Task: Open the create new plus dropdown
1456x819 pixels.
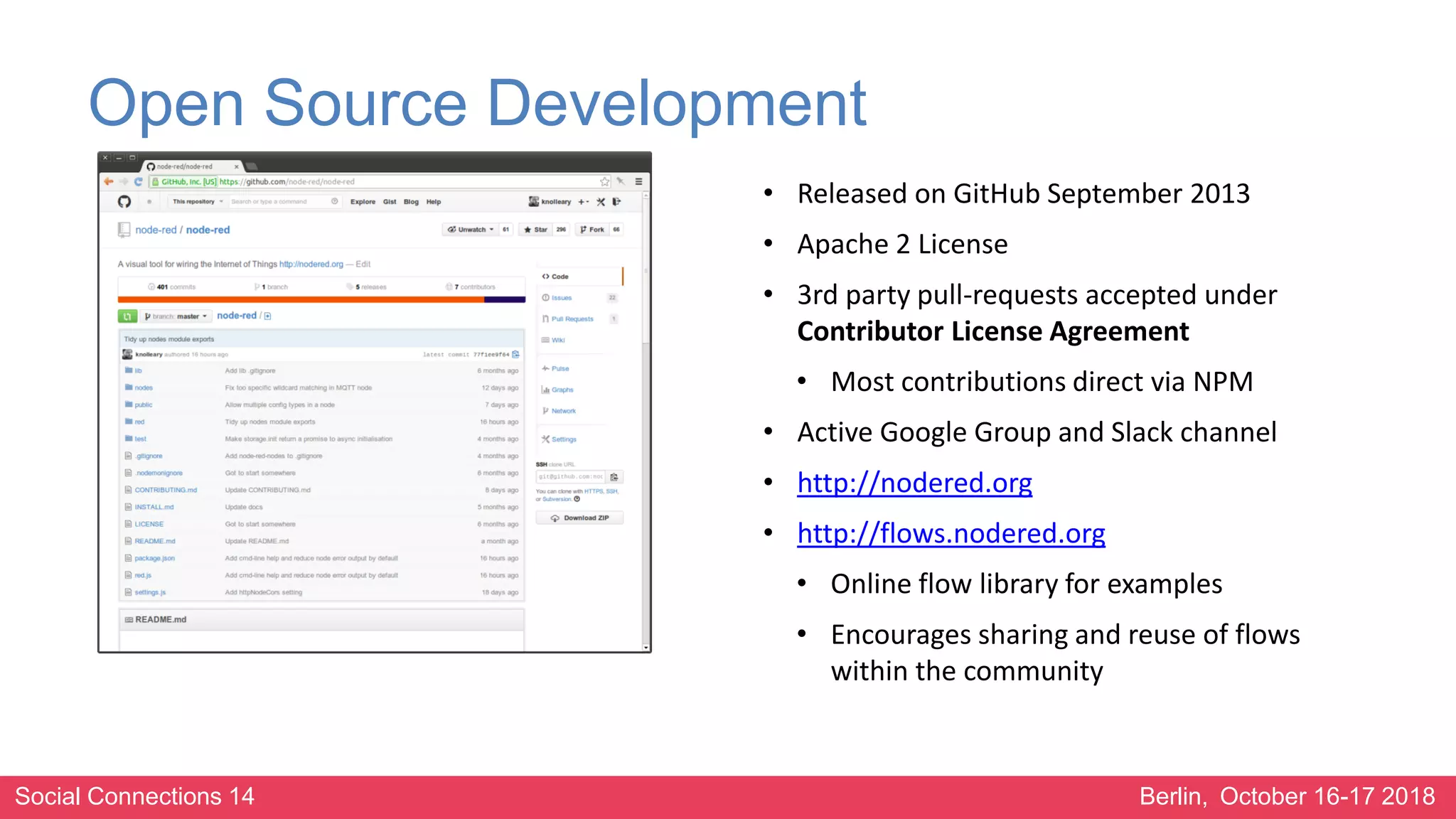Action: click(x=583, y=202)
